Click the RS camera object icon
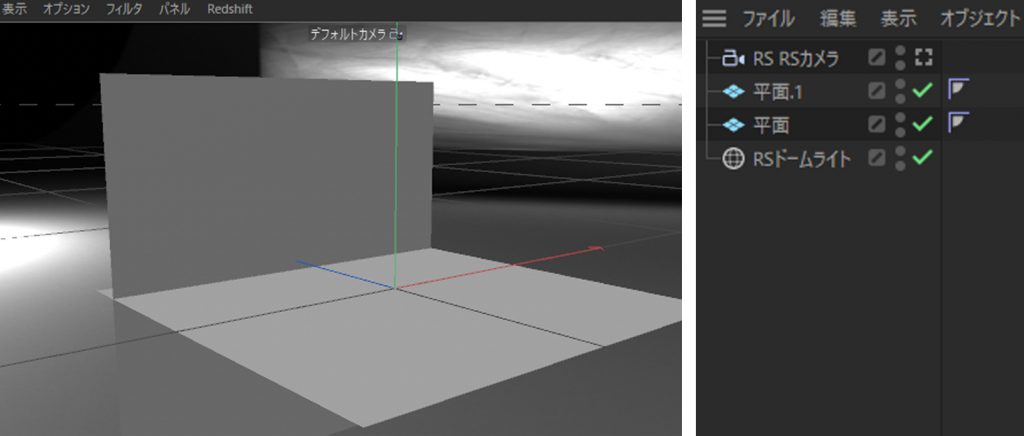Viewport: 1024px width, 436px height. tap(733, 59)
